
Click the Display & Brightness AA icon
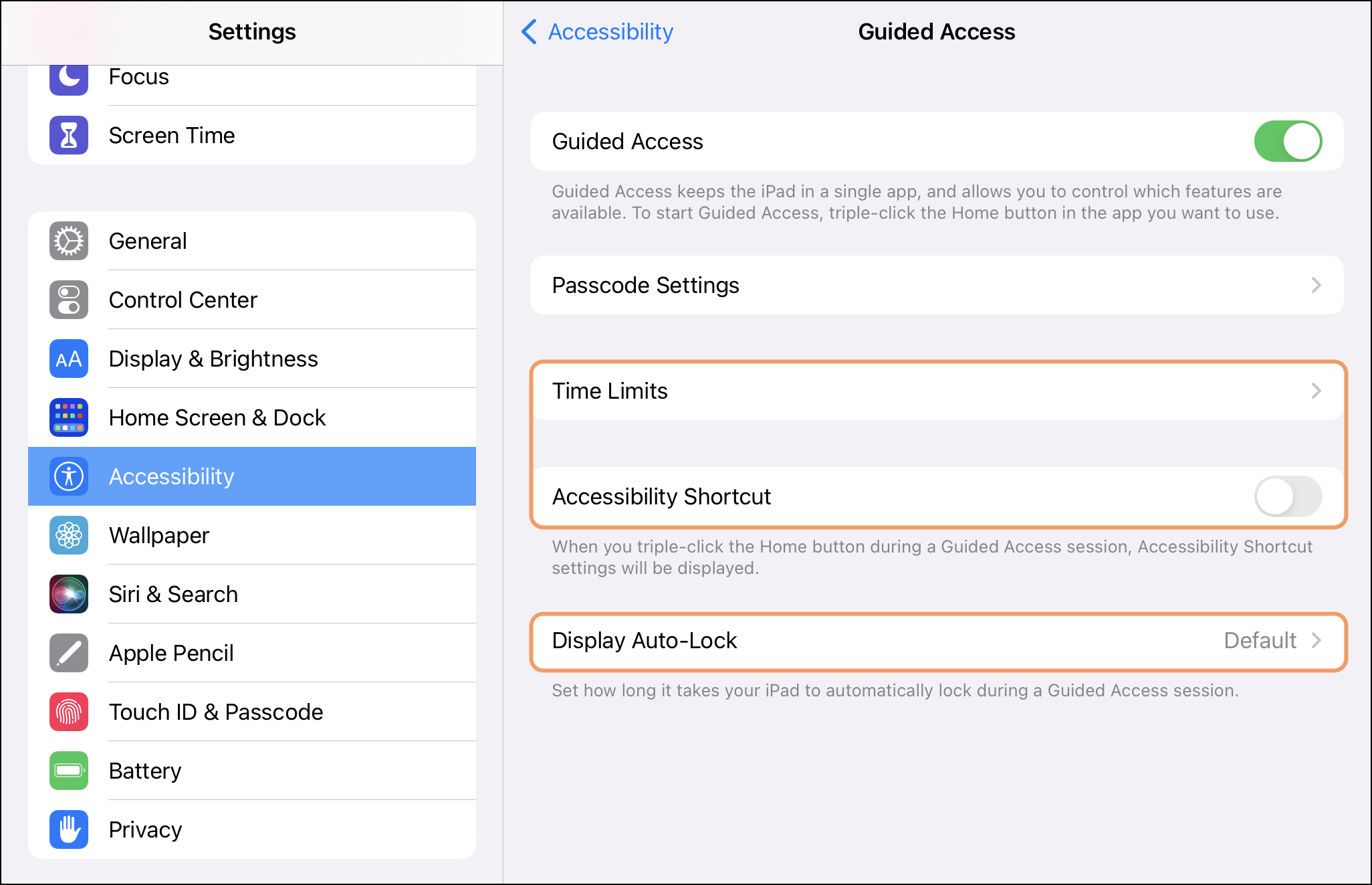69,359
